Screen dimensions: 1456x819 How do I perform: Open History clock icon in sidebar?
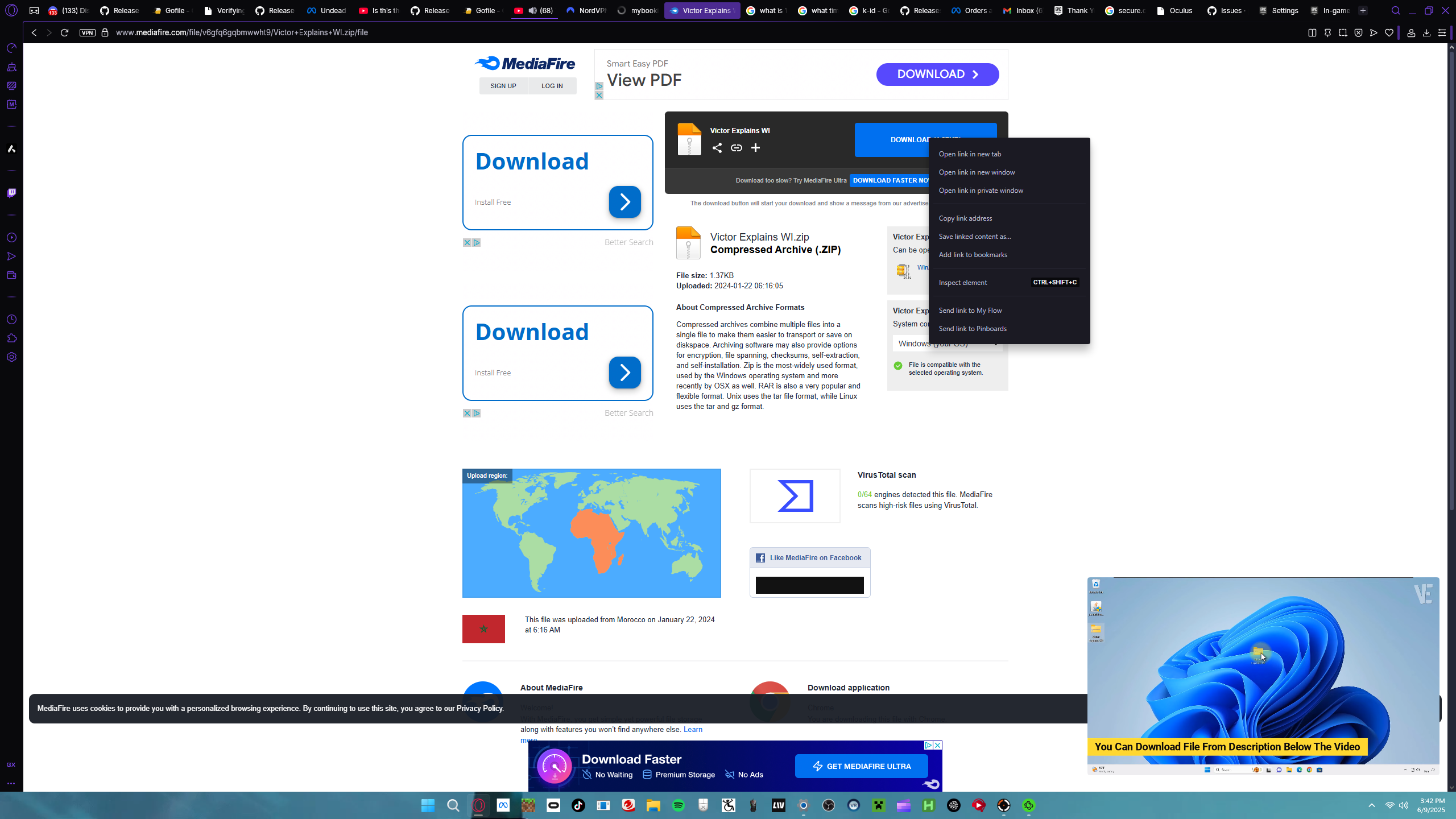(x=11, y=320)
